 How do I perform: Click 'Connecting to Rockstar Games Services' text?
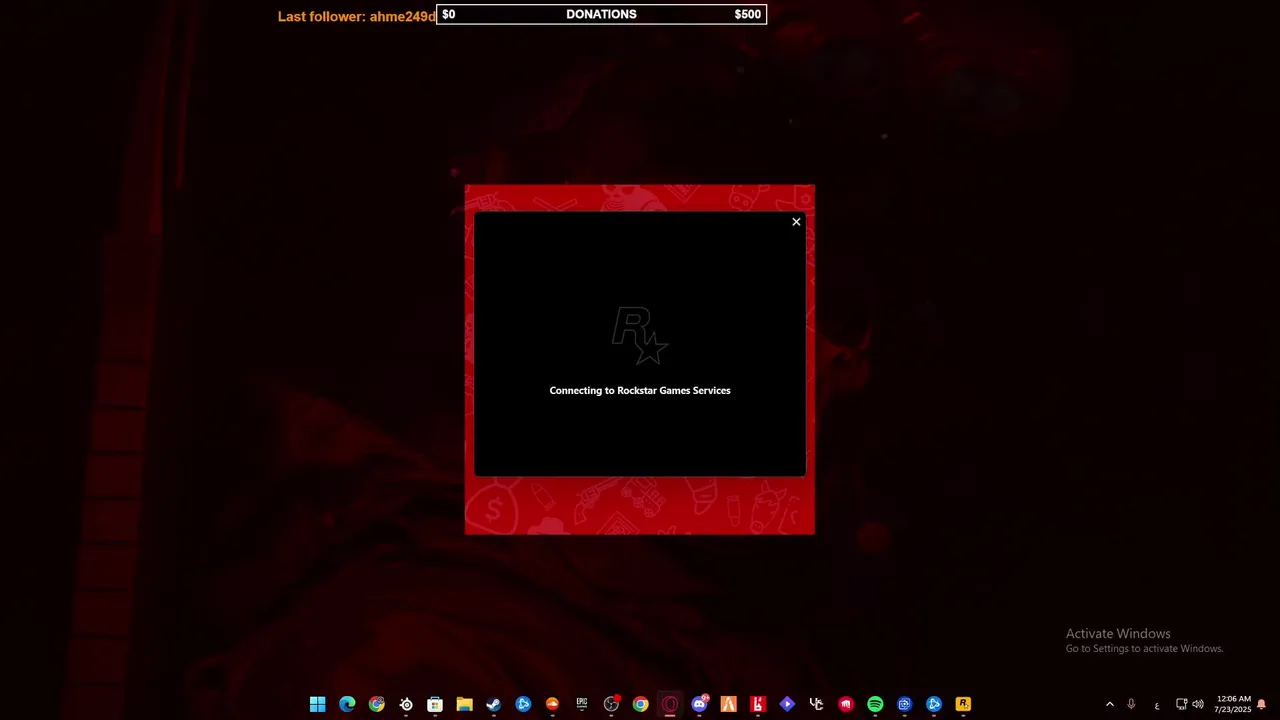coord(640,390)
